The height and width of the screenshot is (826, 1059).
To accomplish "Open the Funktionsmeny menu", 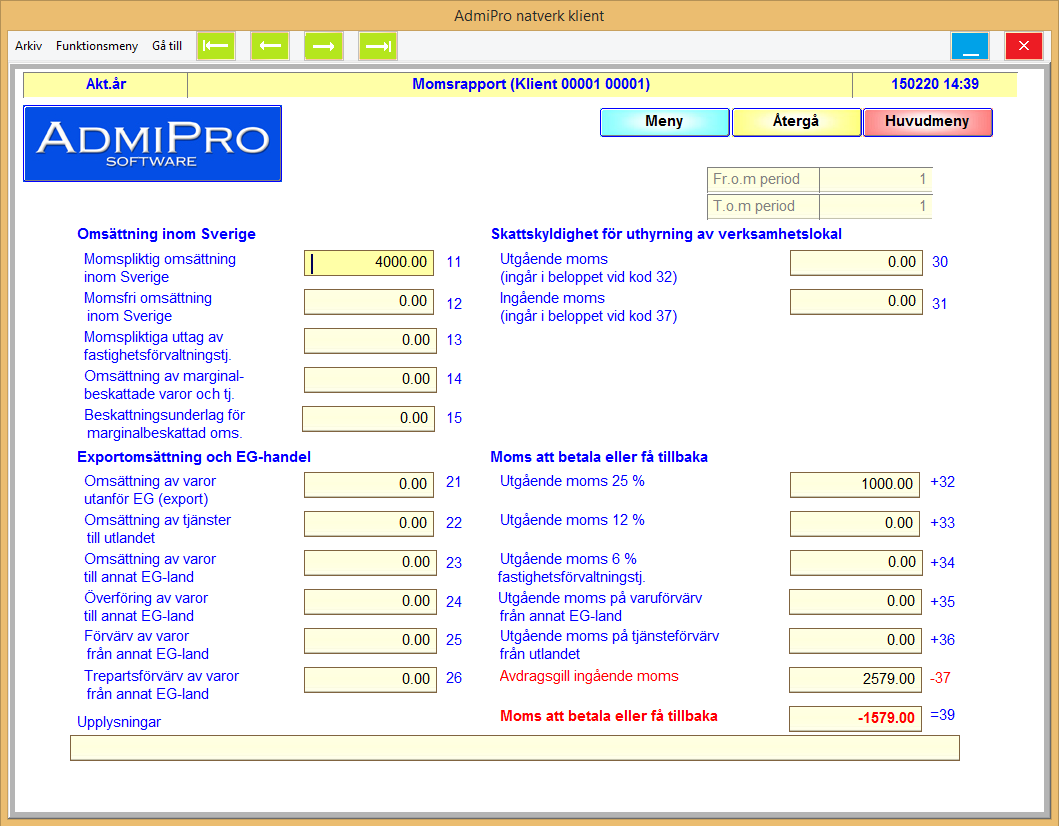I will 97,46.
